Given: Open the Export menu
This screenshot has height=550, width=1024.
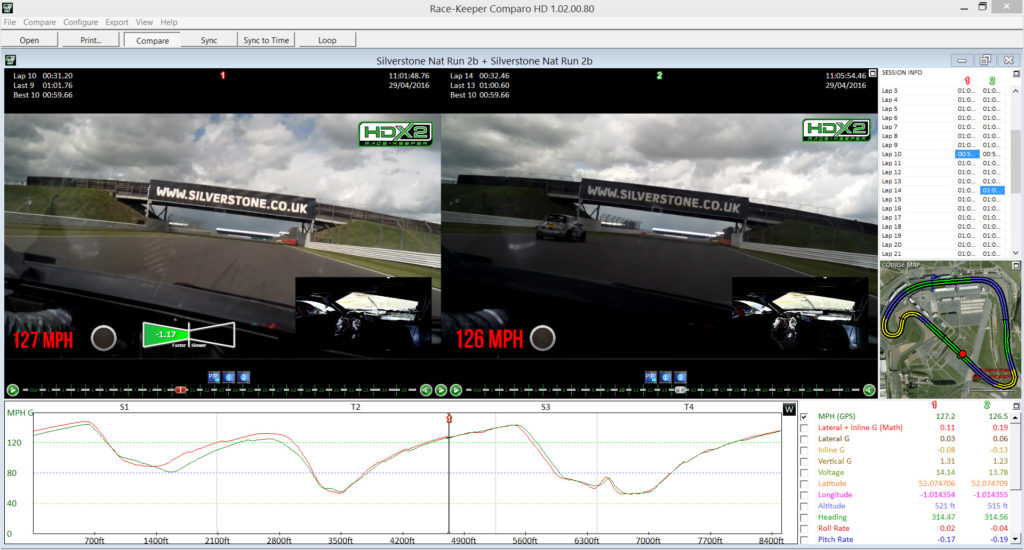Looking at the screenshot, I should 117,22.
